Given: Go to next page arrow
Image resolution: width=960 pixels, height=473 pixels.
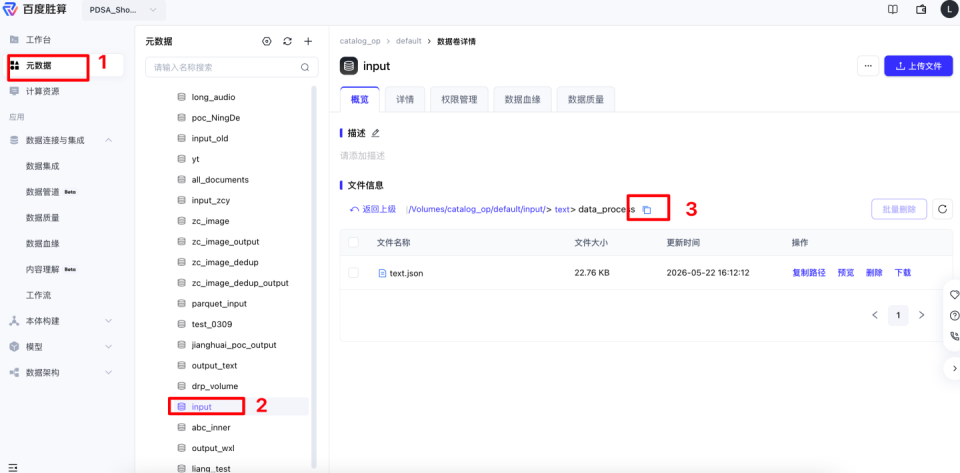Looking at the screenshot, I should 921,315.
